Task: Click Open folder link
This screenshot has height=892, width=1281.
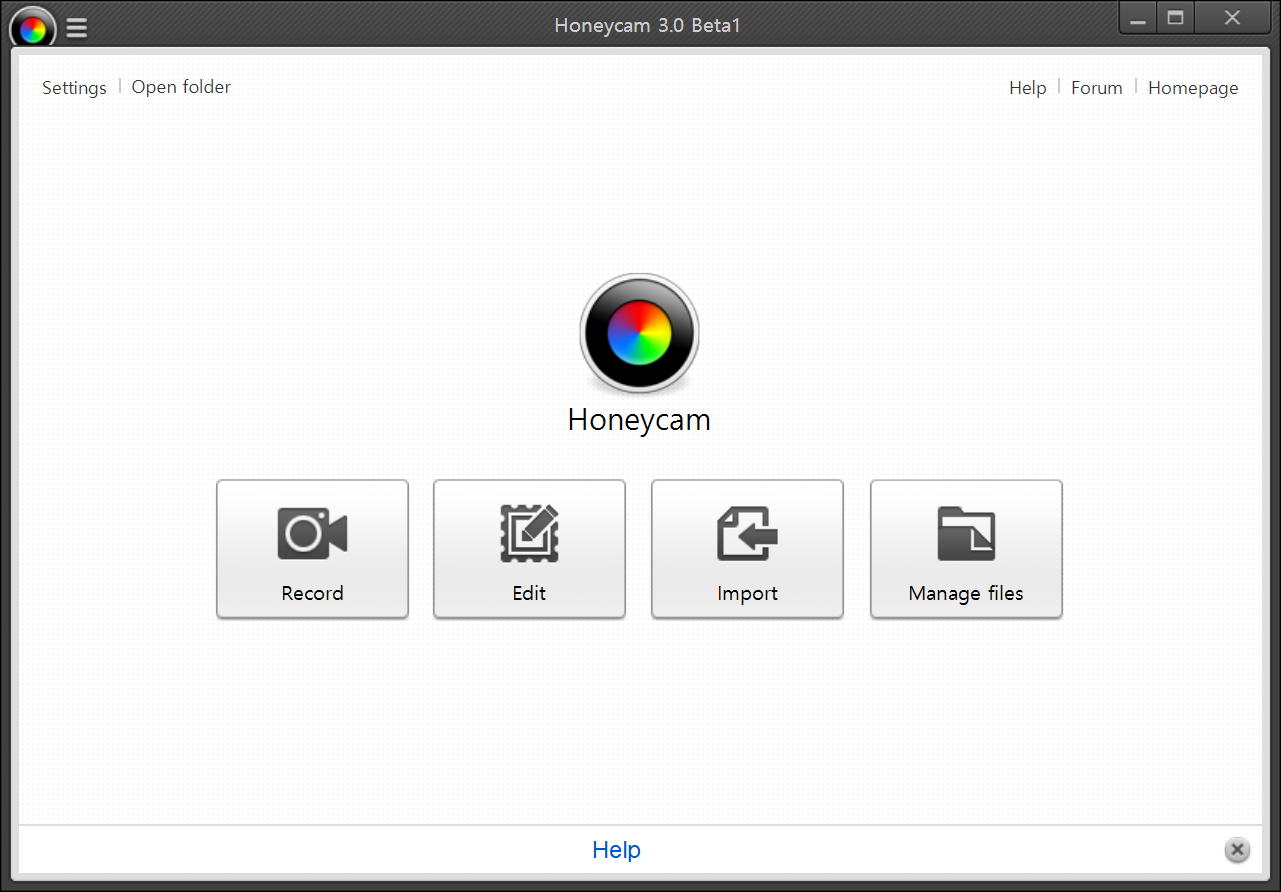Action: pyautogui.click(x=181, y=87)
